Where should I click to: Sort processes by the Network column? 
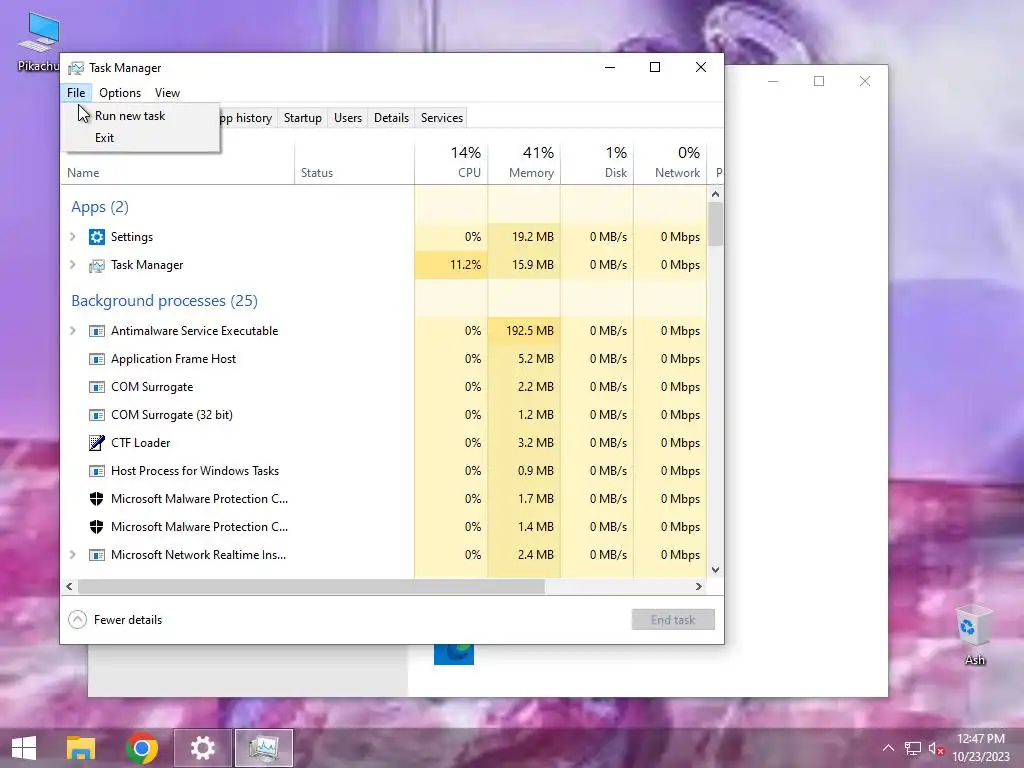tap(671, 163)
